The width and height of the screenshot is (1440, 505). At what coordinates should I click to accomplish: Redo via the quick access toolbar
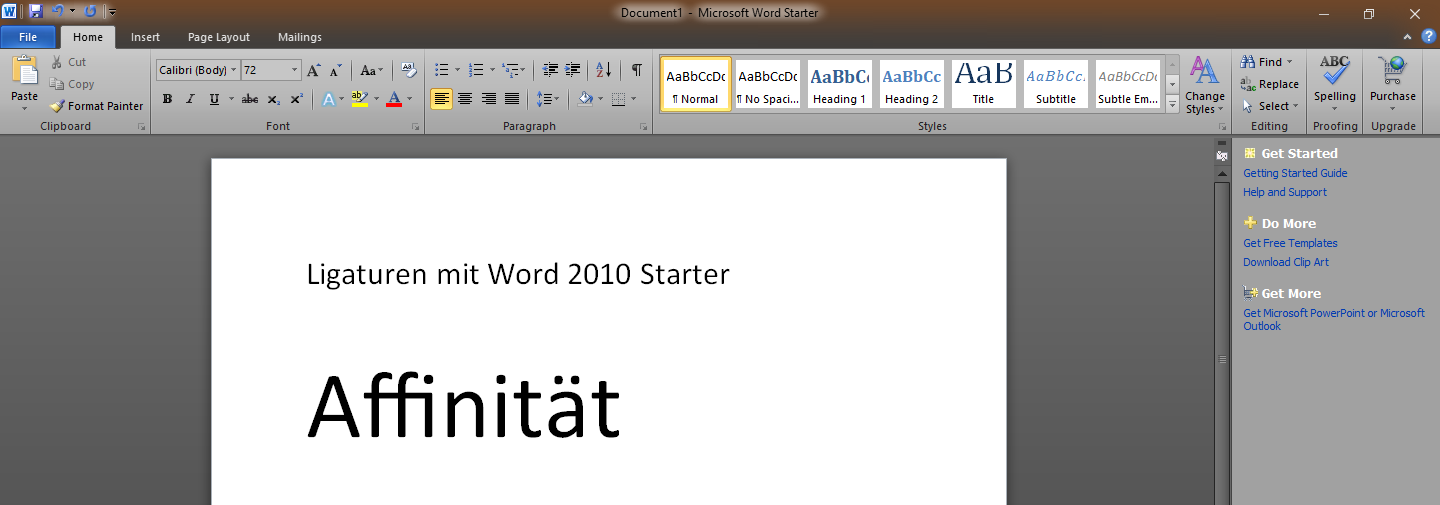point(90,11)
